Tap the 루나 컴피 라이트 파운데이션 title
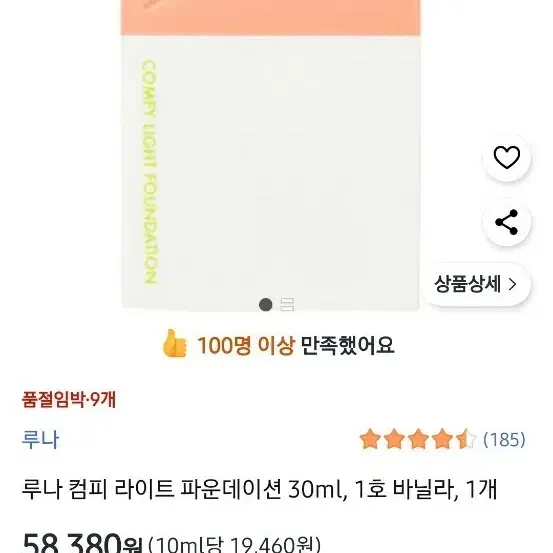 (x=260, y=489)
